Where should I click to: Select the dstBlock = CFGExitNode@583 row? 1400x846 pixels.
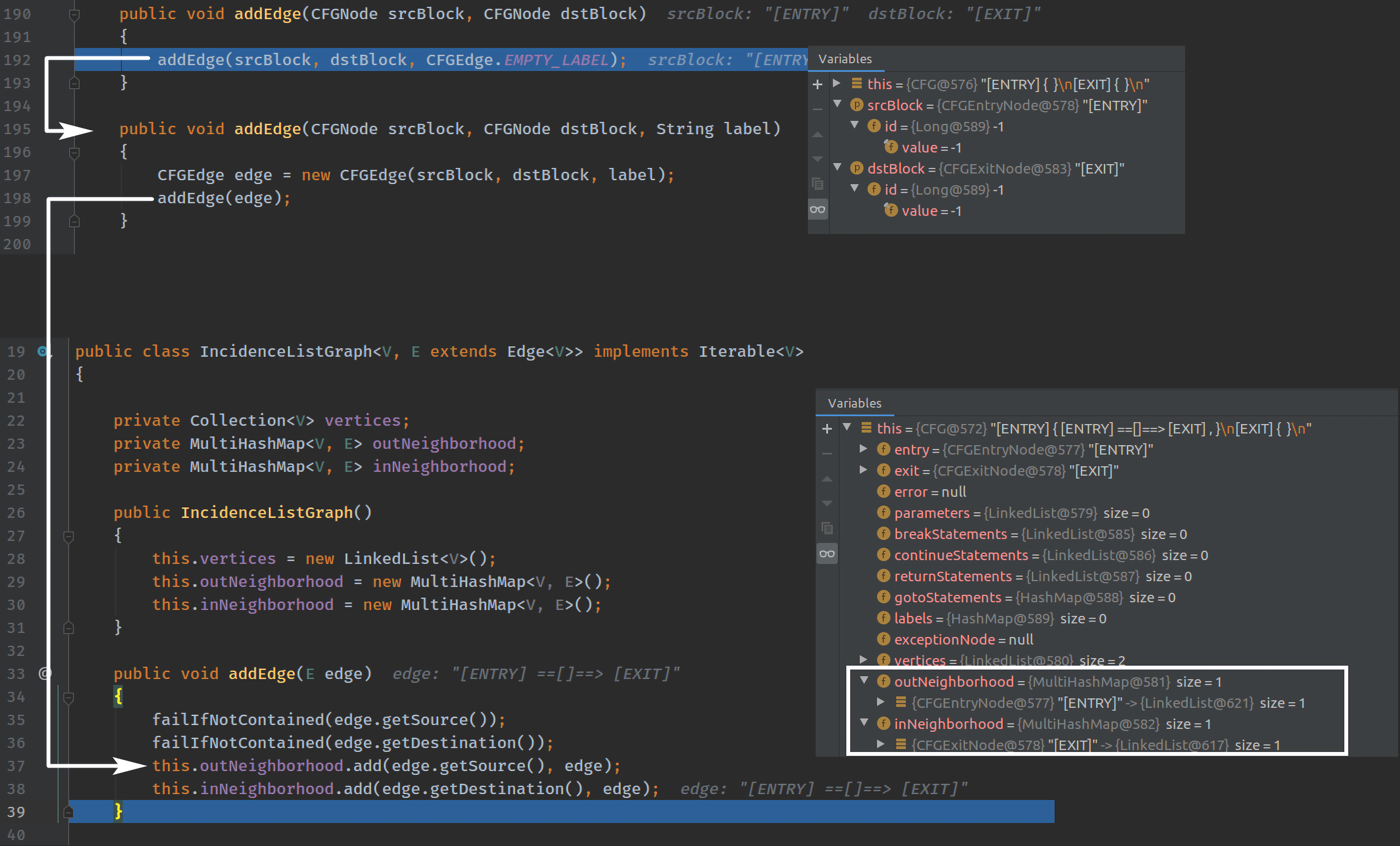pyautogui.click(x=1007, y=169)
